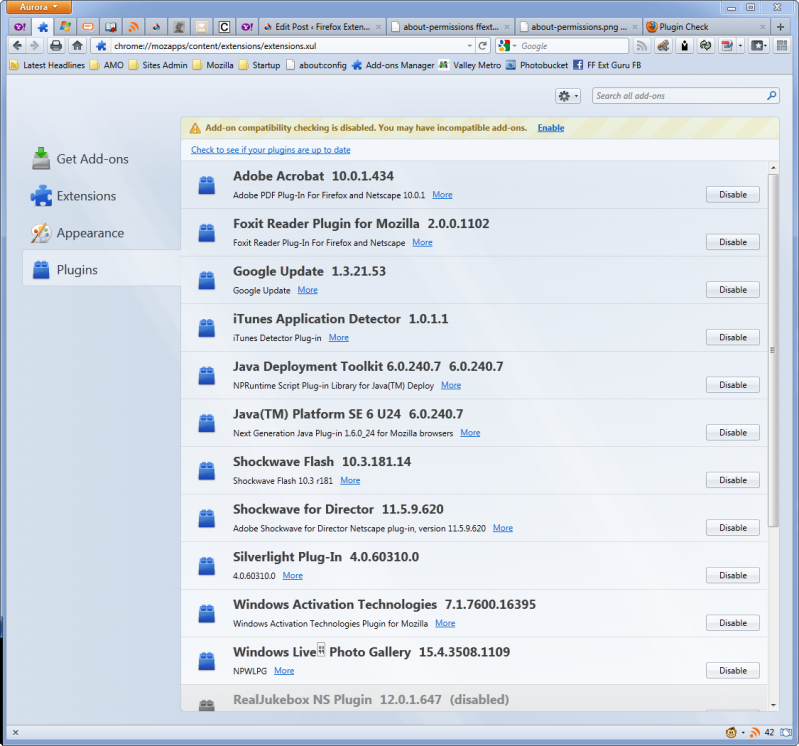
Task: Switch to the pinned orange RSS tab
Action: tap(134, 27)
